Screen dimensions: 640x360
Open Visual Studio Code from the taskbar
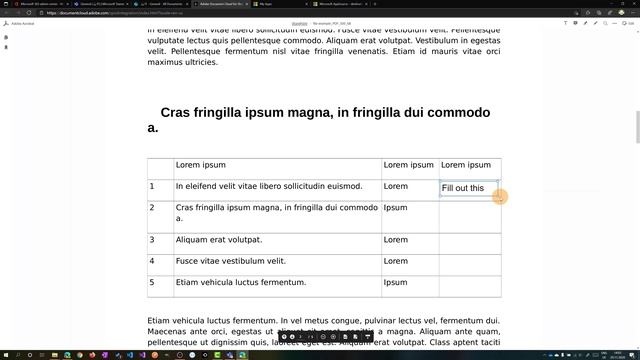pyautogui.click(x=130, y=355)
